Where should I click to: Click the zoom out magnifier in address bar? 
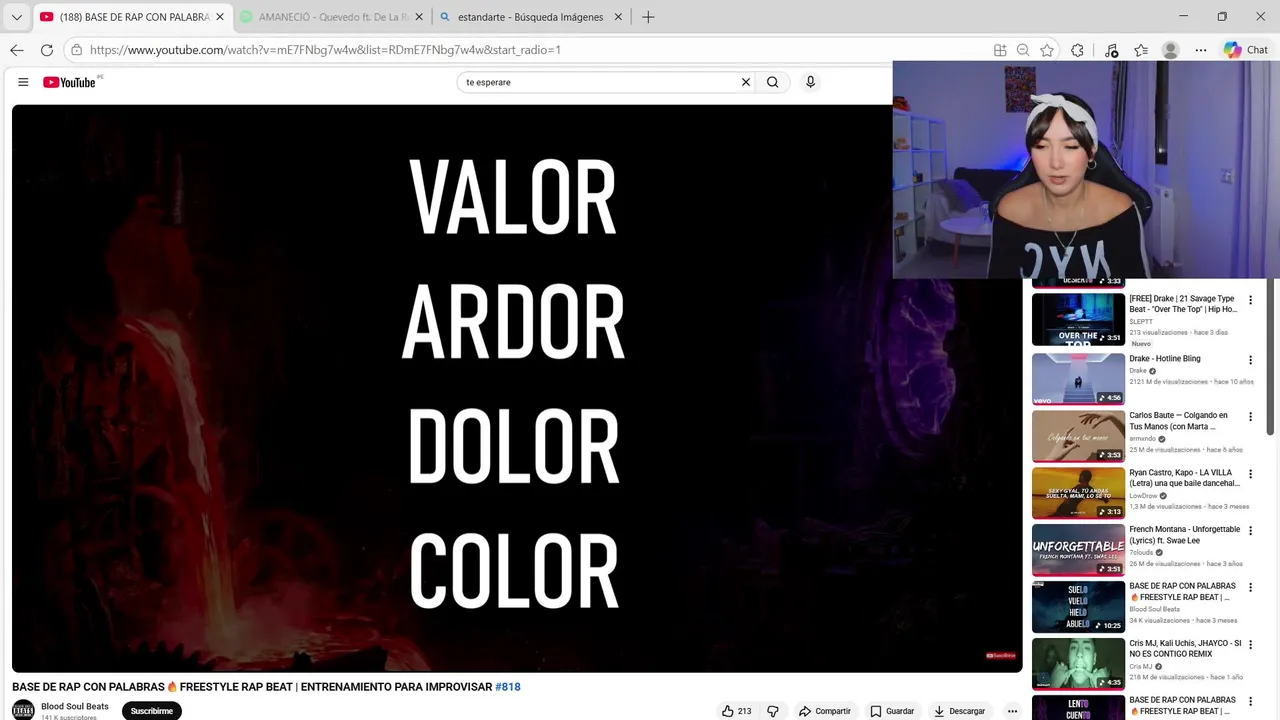(1023, 50)
